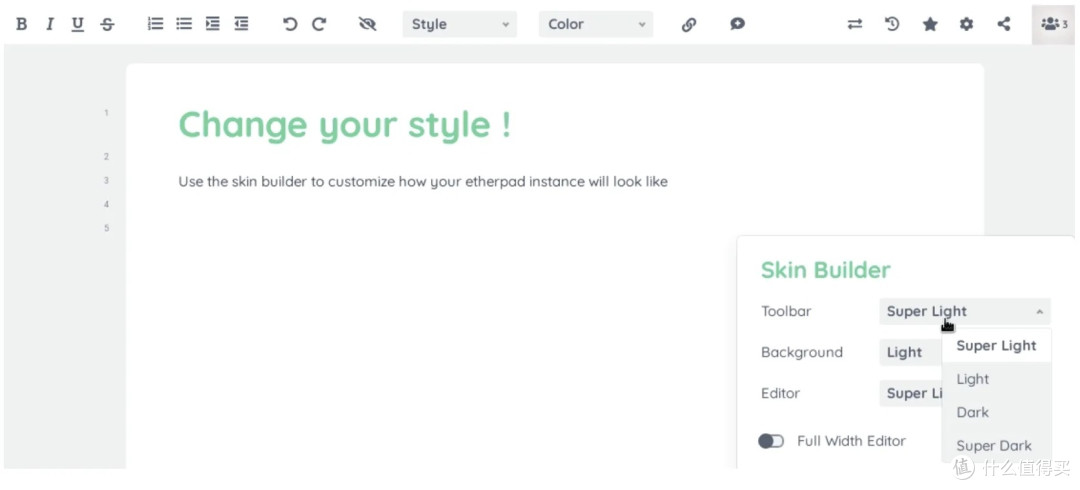Open the timeslider history icon
Image resolution: width=1080 pixels, height=490 pixels.
(892, 24)
